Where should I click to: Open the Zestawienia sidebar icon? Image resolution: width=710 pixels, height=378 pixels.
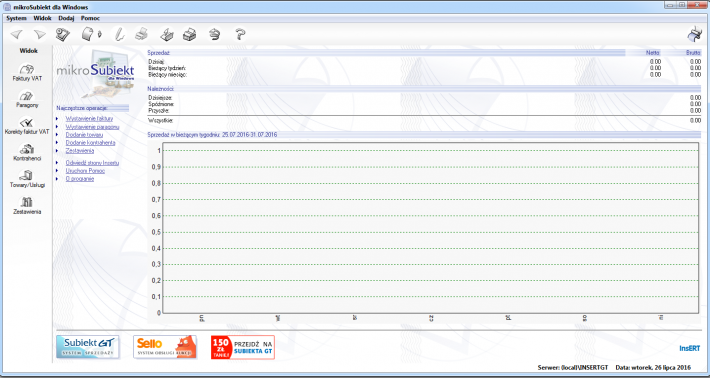tap(27, 206)
